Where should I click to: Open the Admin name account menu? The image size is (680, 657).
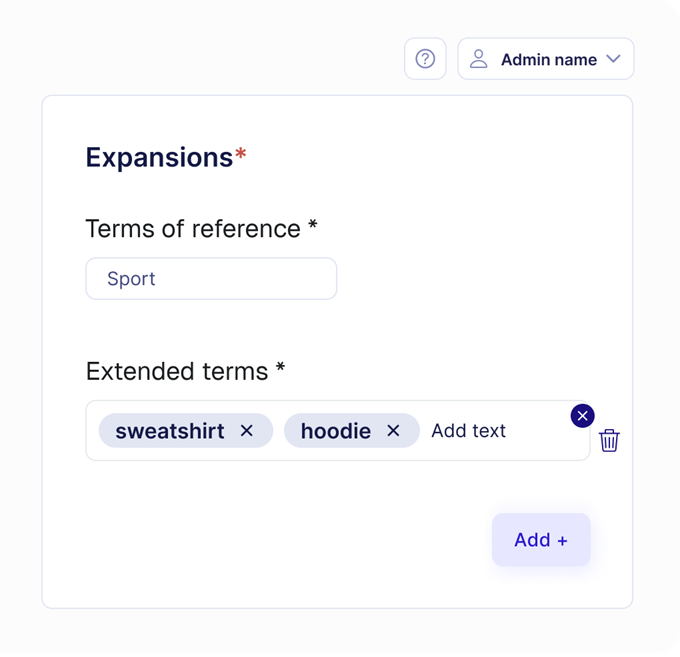(548, 60)
